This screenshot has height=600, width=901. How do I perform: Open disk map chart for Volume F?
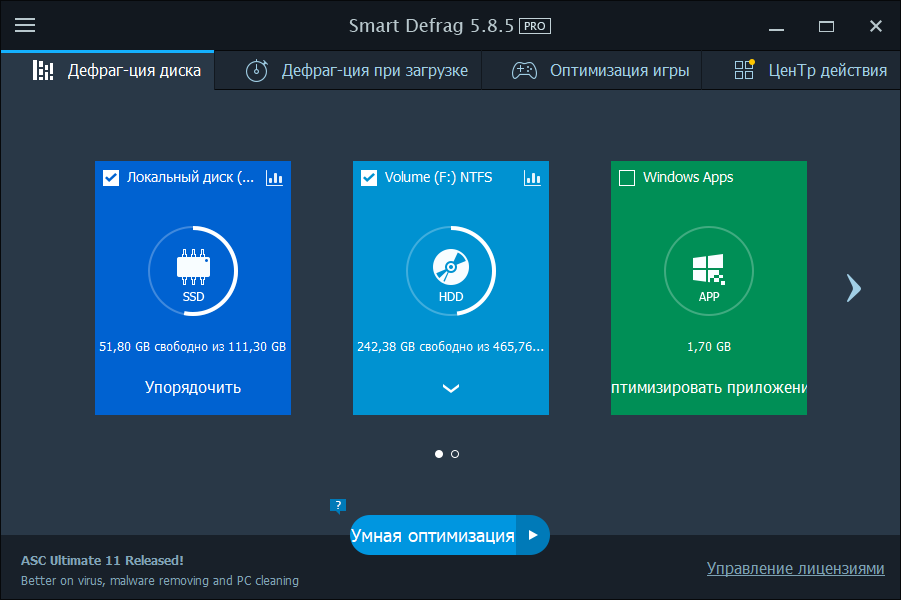(x=533, y=178)
